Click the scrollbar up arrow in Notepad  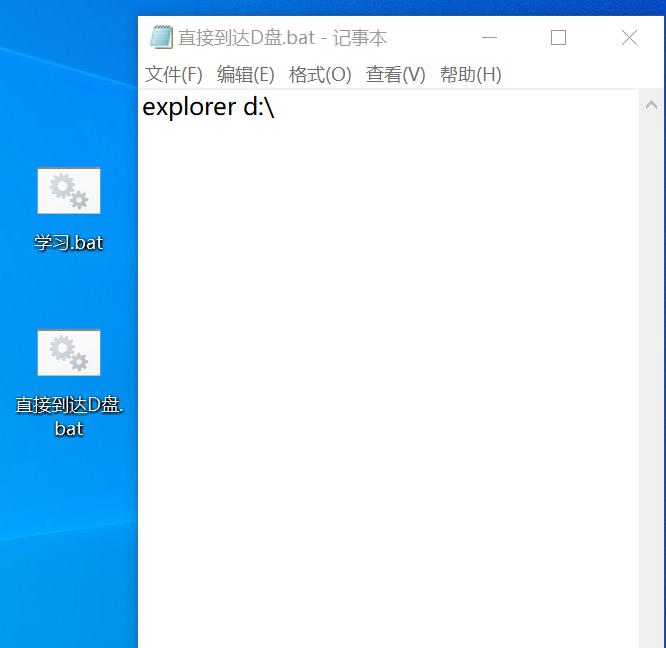tap(651, 105)
